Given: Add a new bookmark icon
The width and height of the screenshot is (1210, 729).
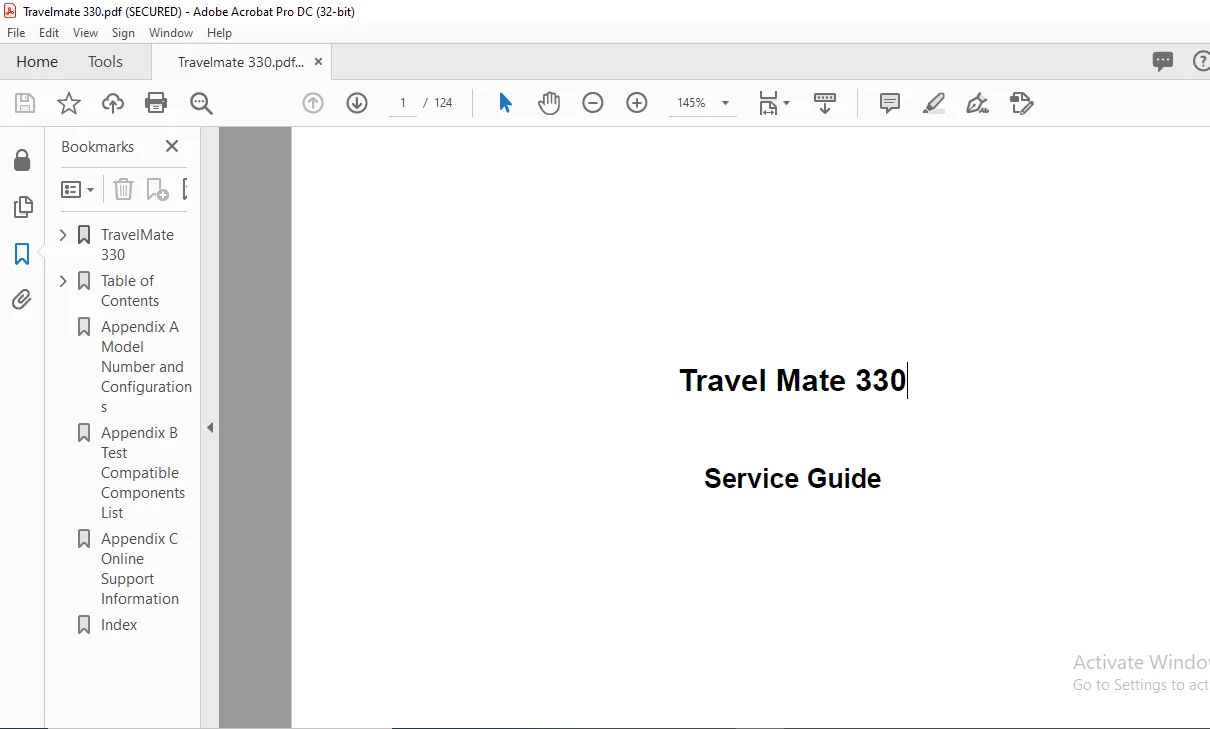Looking at the screenshot, I should coord(158,189).
